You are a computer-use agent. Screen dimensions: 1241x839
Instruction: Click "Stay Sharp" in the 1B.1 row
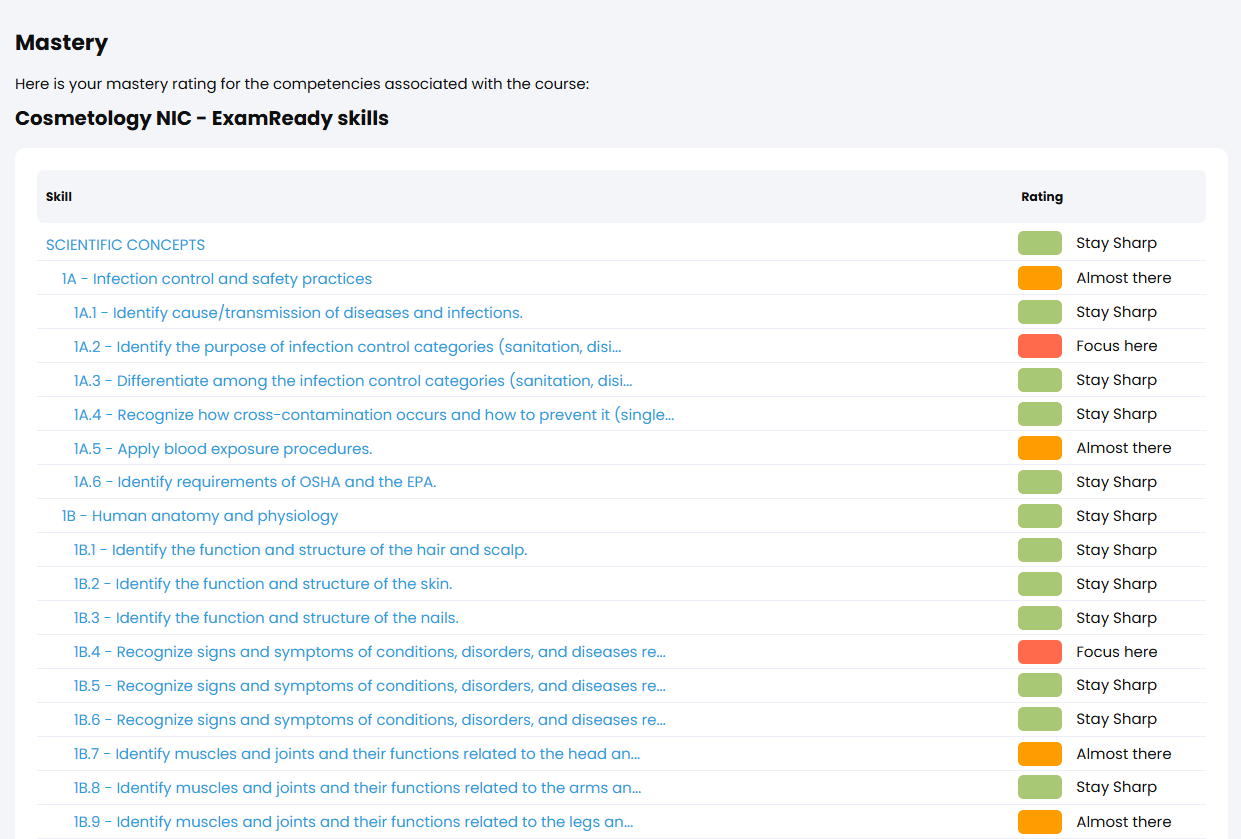click(1116, 550)
